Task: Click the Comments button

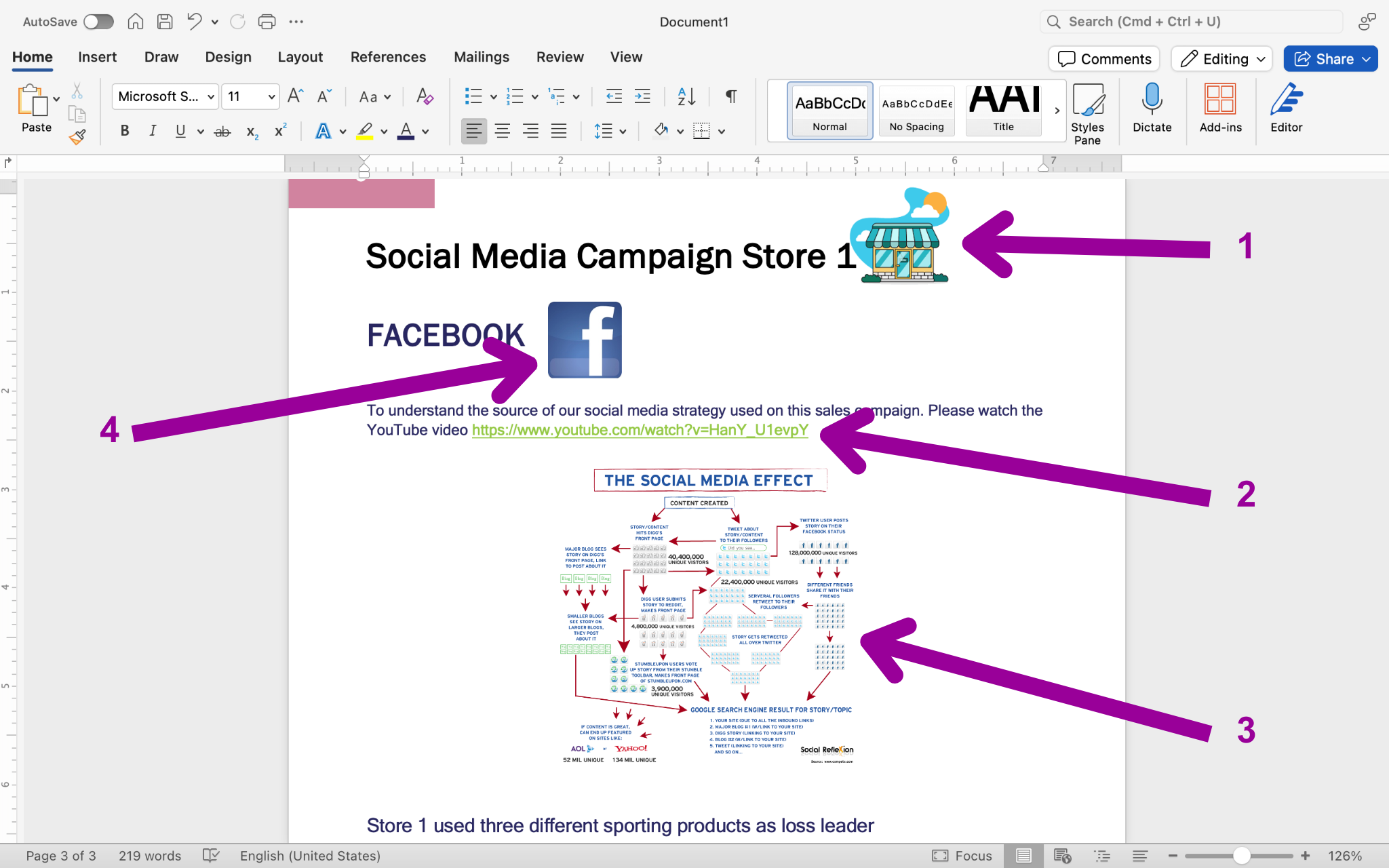Action: tap(1104, 59)
